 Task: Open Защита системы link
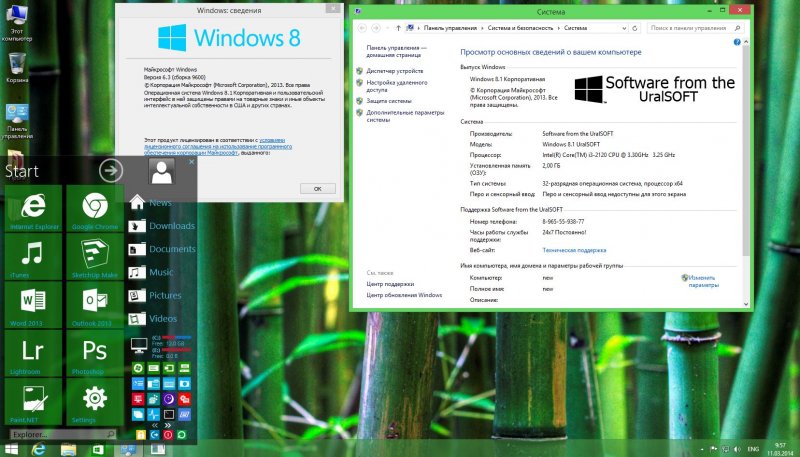pyautogui.click(x=389, y=101)
